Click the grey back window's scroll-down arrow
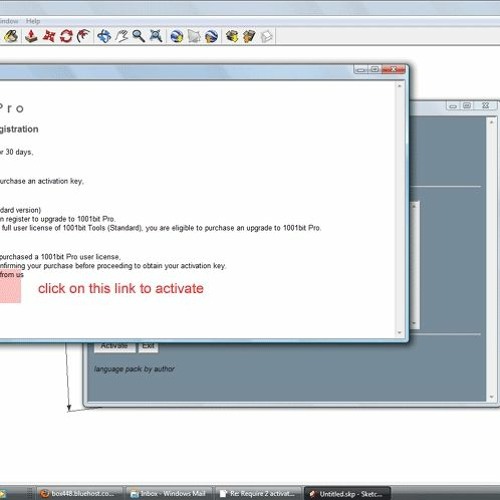Image resolution: width=500 pixels, height=500 pixels. click(x=491, y=397)
